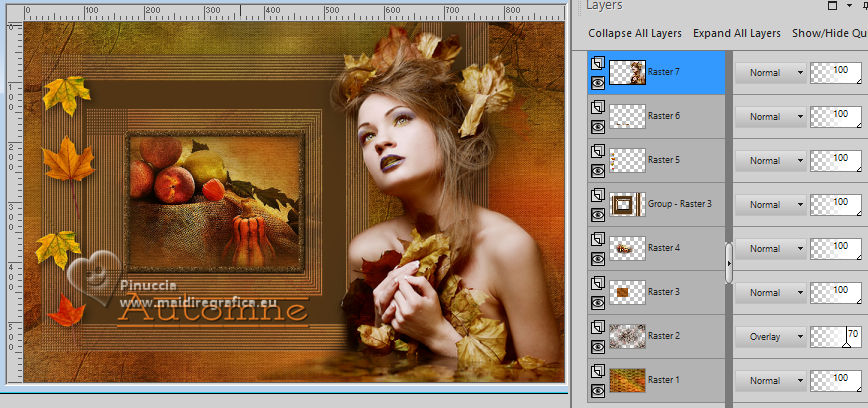Select the Raster 4 layer thumbnail
Image resolution: width=868 pixels, height=408 pixels.
click(627, 249)
